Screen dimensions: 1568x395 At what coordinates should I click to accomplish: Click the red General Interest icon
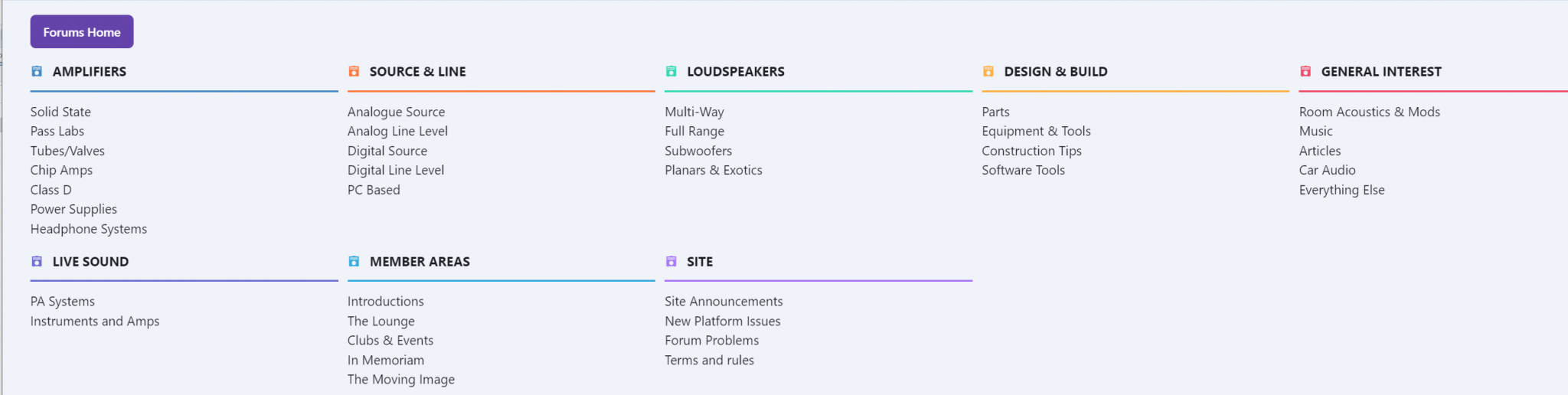[1305, 71]
